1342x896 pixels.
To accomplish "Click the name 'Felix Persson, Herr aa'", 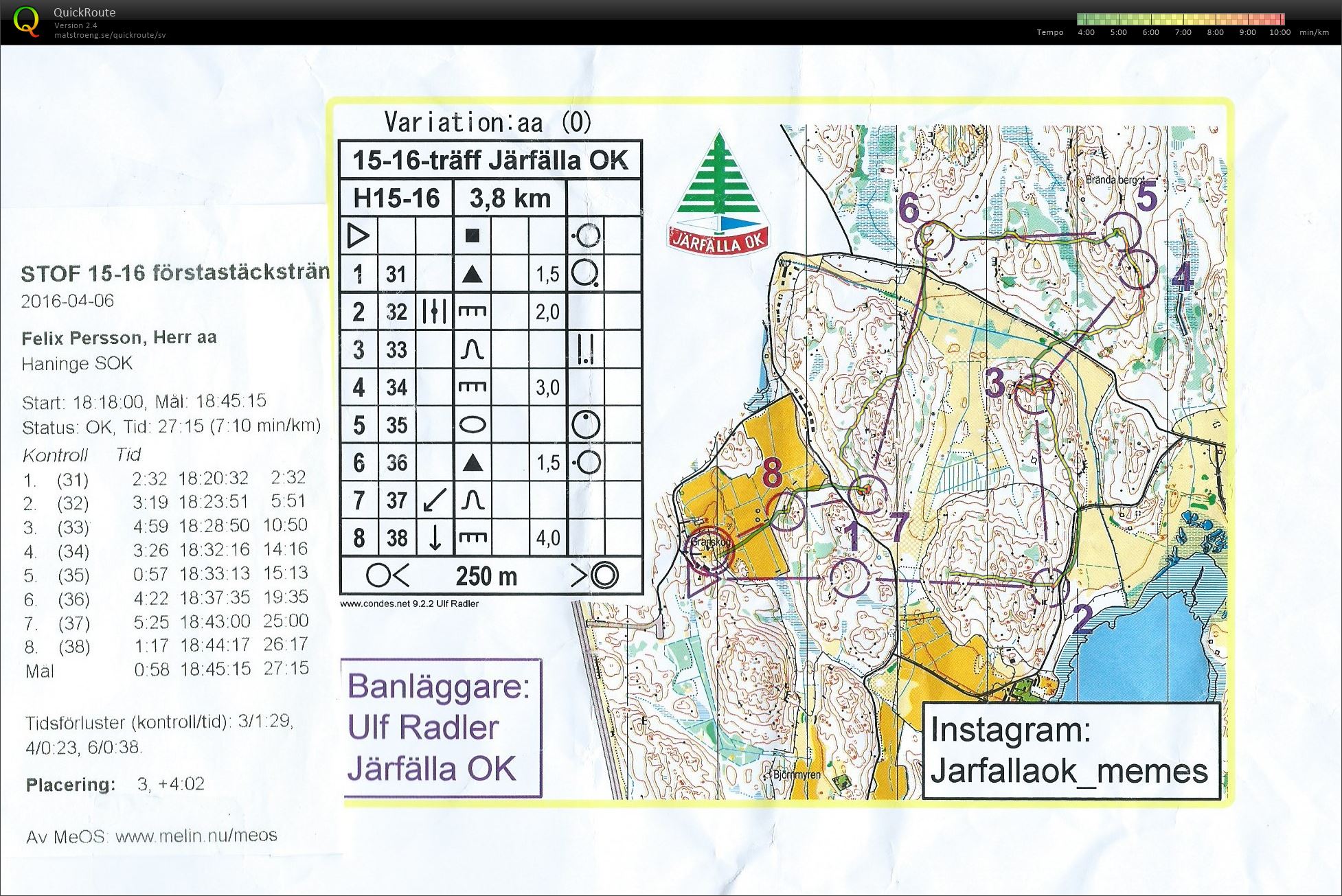I will [120, 338].
